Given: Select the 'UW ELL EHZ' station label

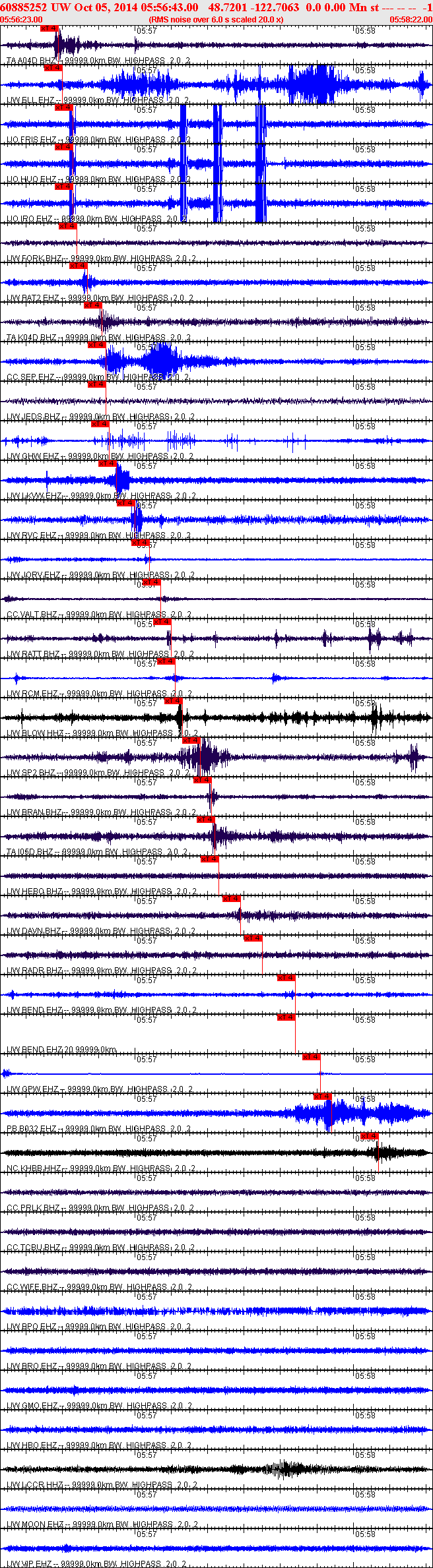Looking at the screenshot, I should (30, 100).
